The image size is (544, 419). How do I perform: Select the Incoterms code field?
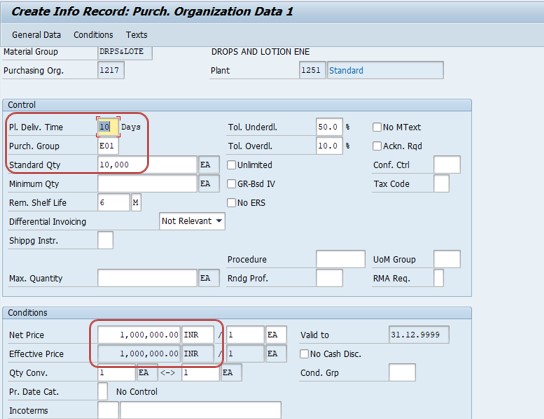[108, 410]
